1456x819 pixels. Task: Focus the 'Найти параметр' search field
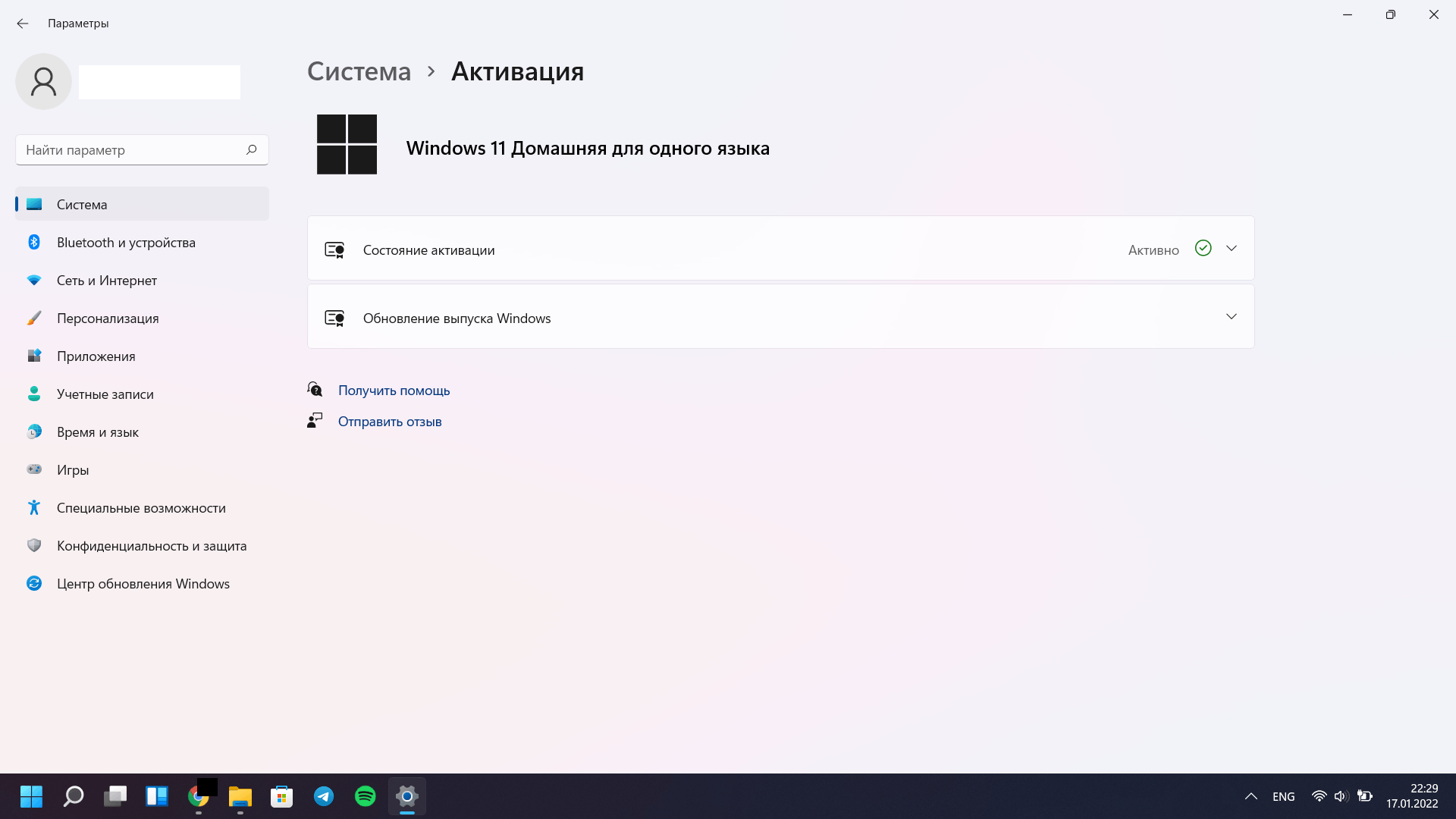pos(142,149)
